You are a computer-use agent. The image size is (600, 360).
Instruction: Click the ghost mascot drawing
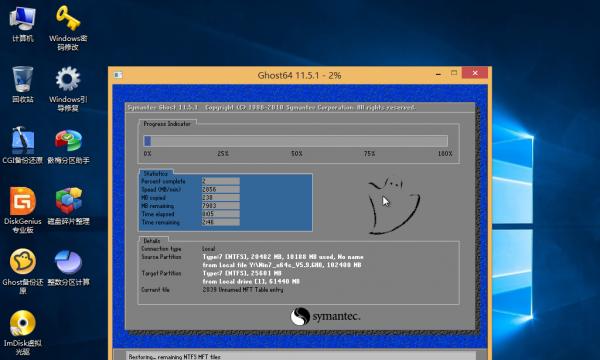[x=393, y=205]
